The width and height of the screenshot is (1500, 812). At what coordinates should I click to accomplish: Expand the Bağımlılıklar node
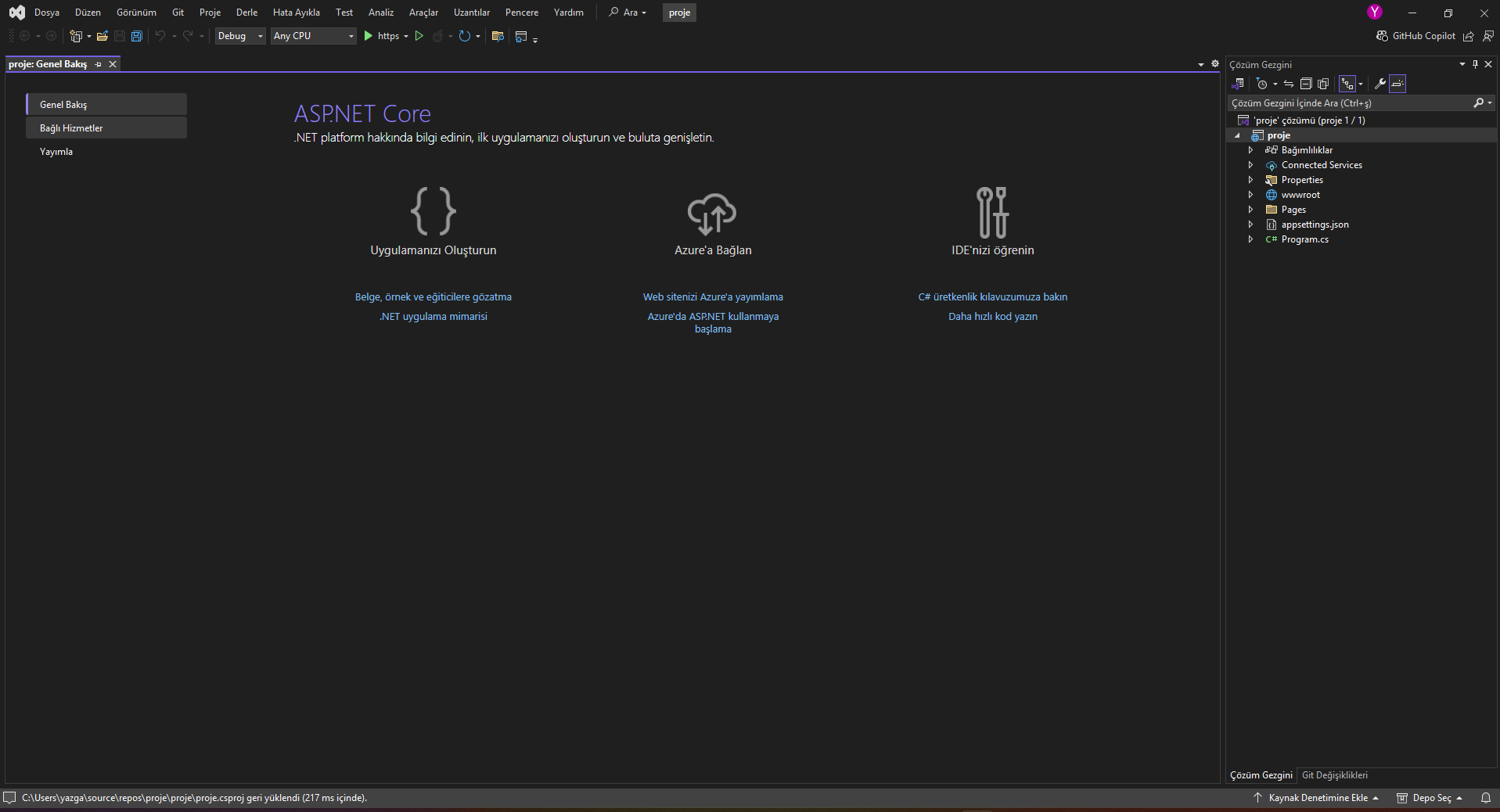[x=1250, y=150]
